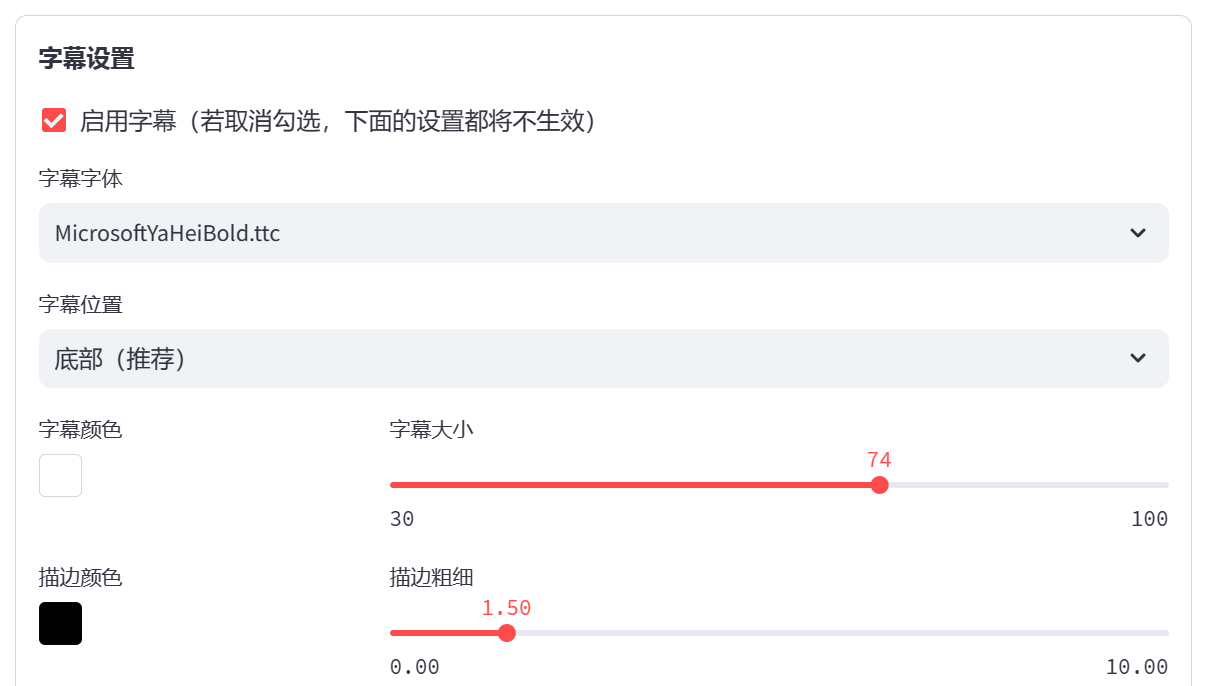Click the 字幕设置 section heading
This screenshot has height=686, width=1221.
pyautogui.click(x=86, y=58)
